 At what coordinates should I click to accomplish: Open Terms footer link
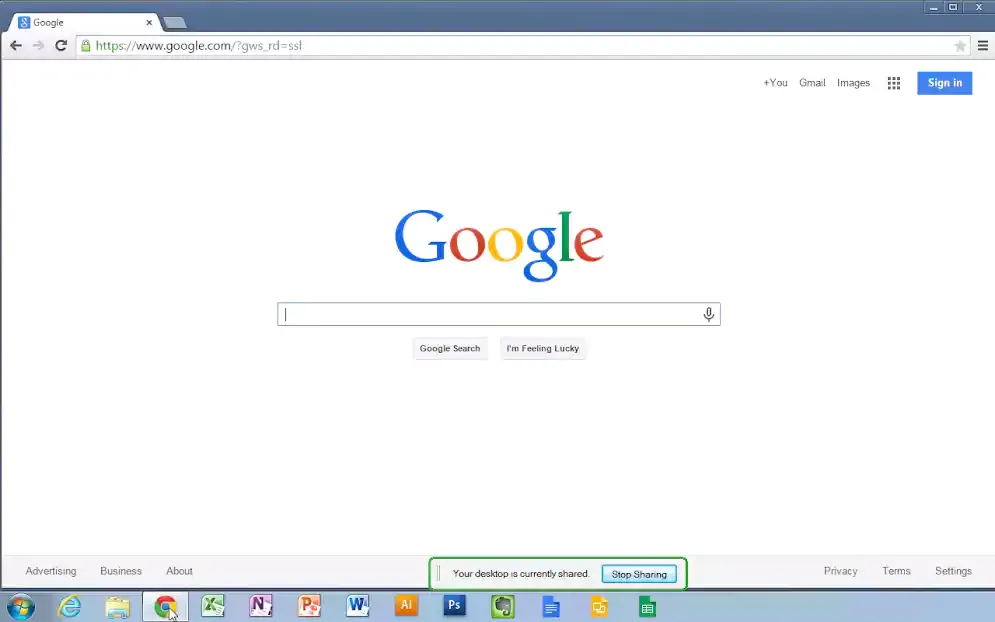[x=896, y=571]
